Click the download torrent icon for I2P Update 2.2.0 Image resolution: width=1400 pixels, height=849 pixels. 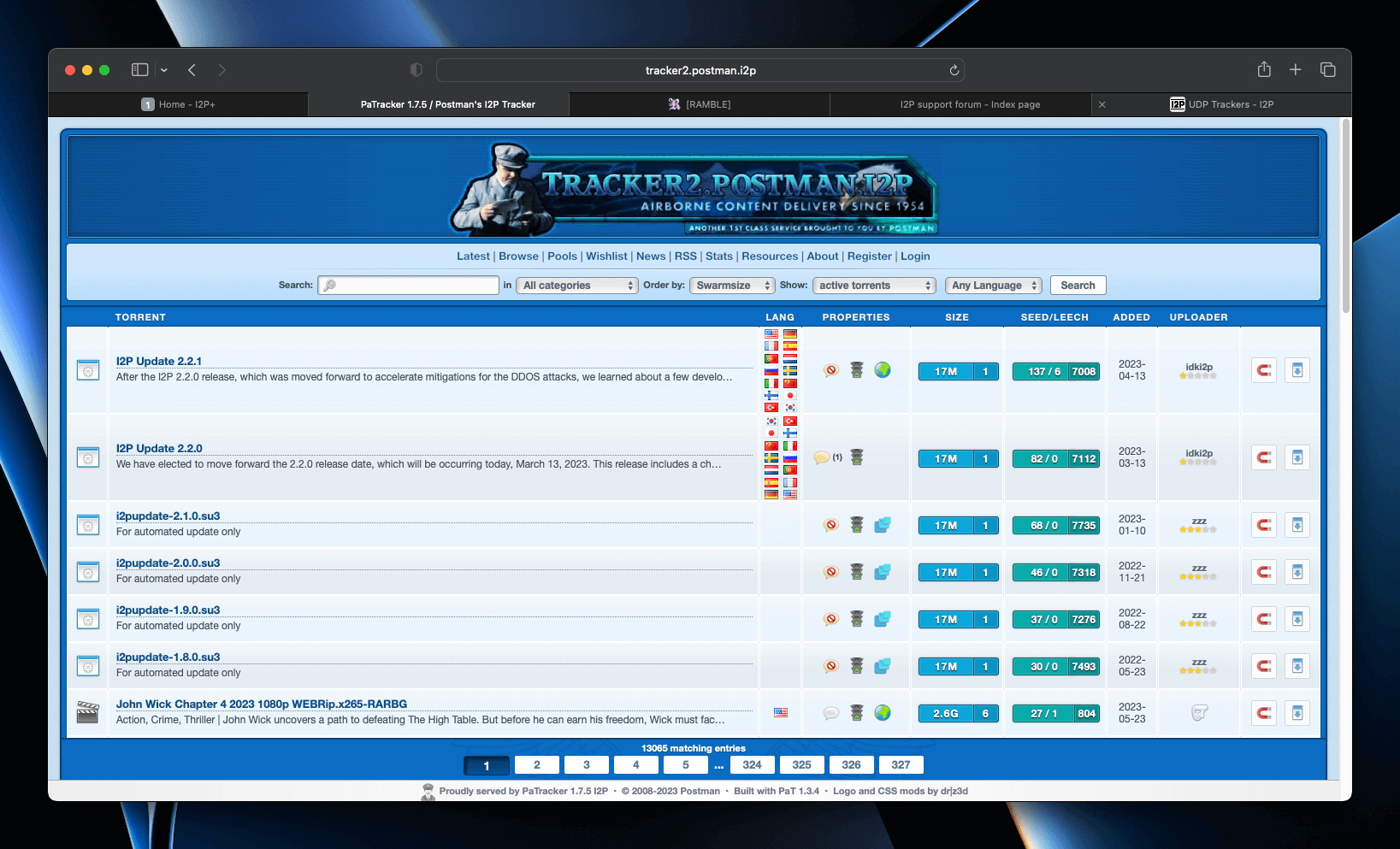click(x=1297, y=457)
